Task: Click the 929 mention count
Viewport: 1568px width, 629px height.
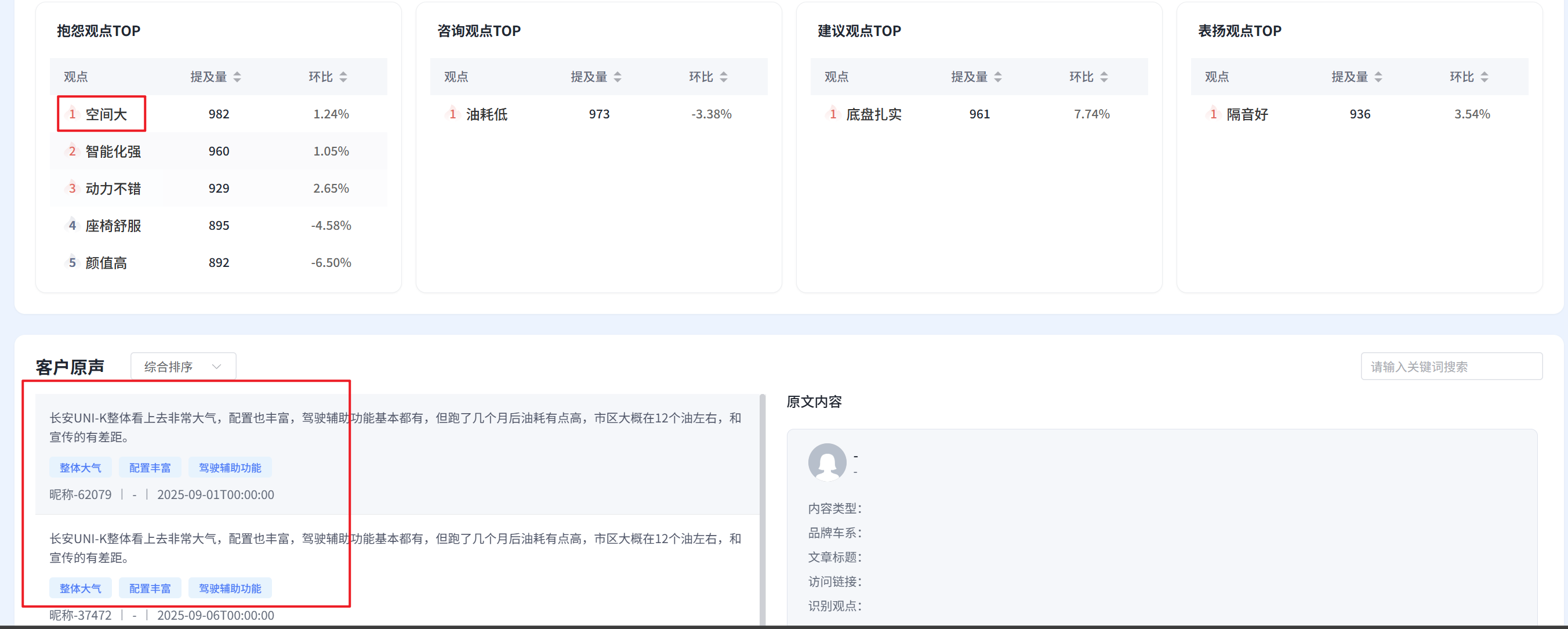Action: (x=219, y=188)
